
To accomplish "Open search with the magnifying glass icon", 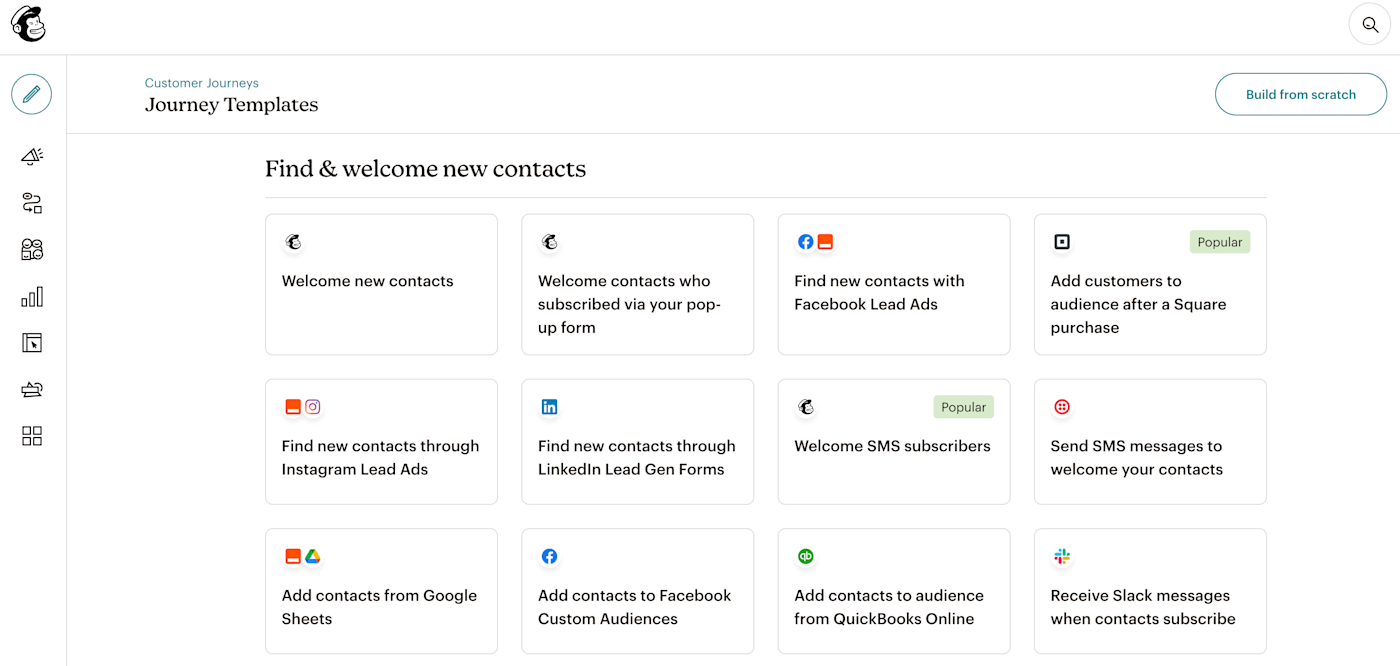I will (x=1370, y=25).
